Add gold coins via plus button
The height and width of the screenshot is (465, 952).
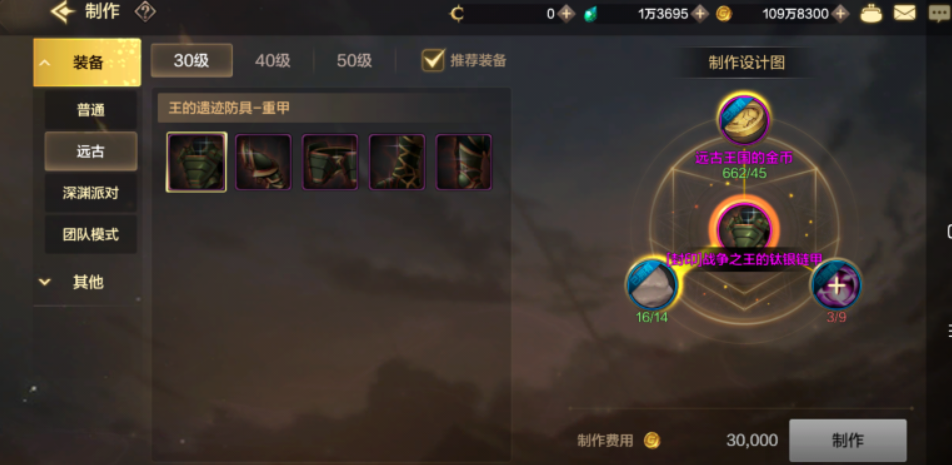(x=840, y=13)
